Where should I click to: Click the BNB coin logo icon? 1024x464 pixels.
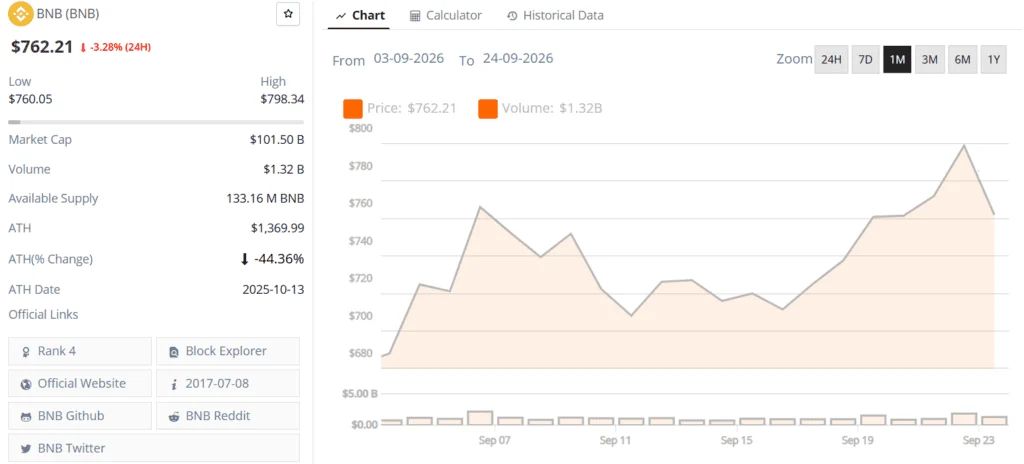[x=21, y=13]
